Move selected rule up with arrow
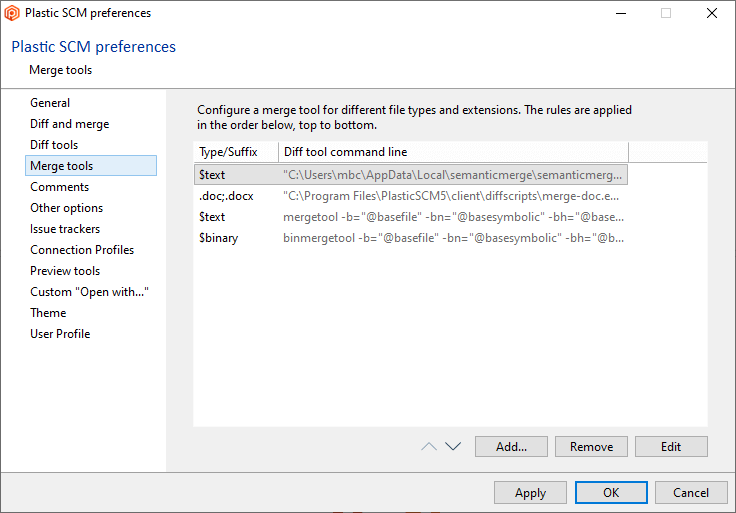Screen dimensions: 736x513 click(x=429, y=446)
